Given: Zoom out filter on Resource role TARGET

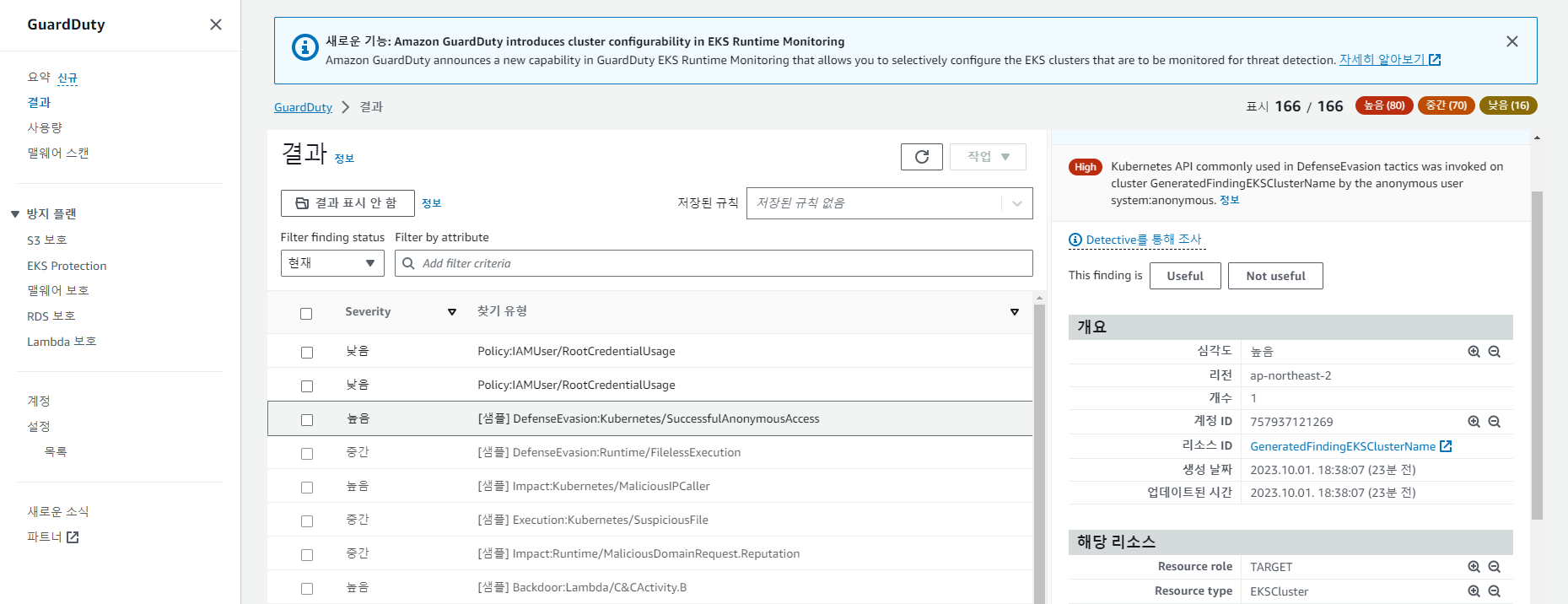Looking at the screenshot, I should (x=1494, y=567).
